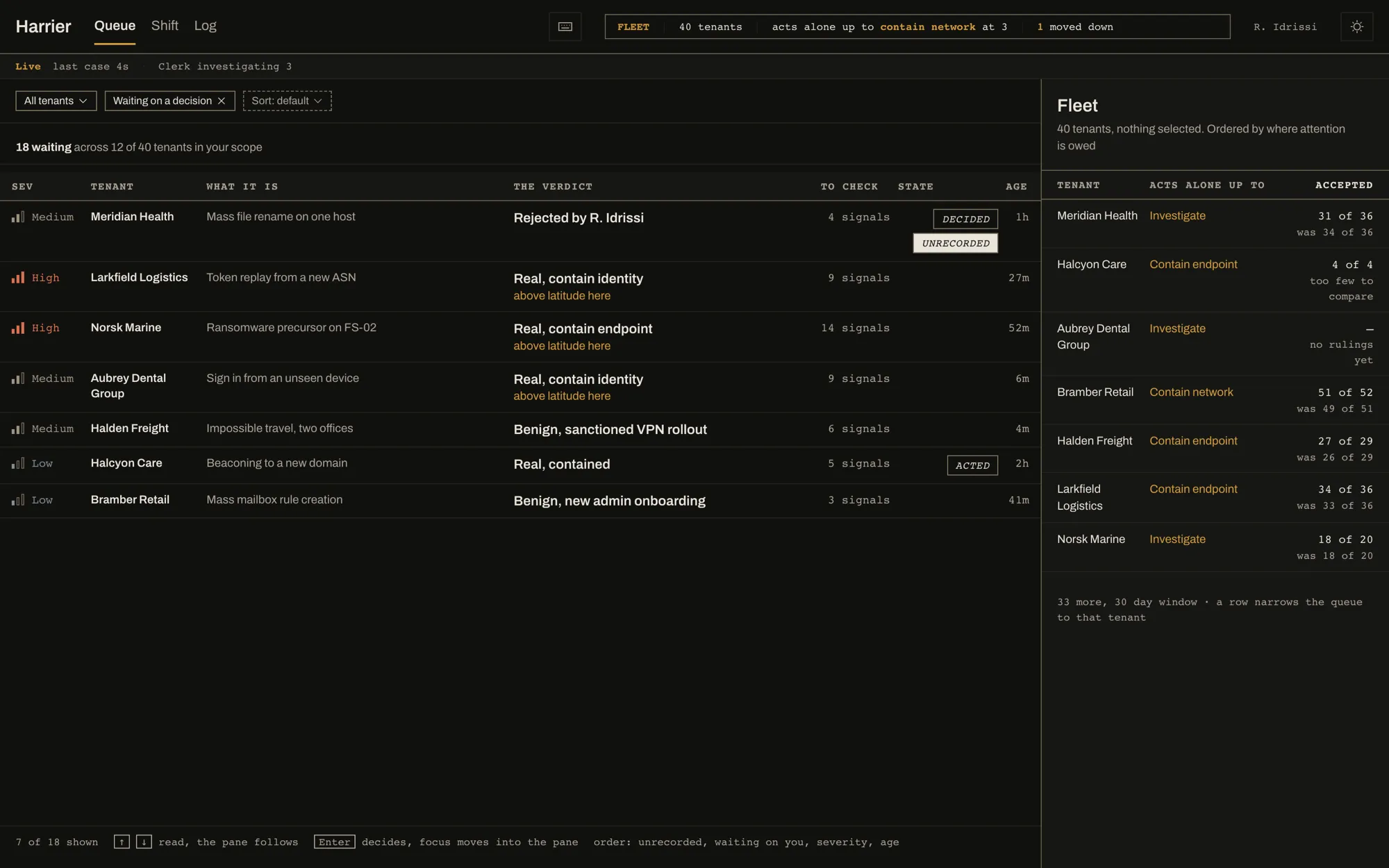
Task: Click the DECIDED state badge
Action: [965, 219]
